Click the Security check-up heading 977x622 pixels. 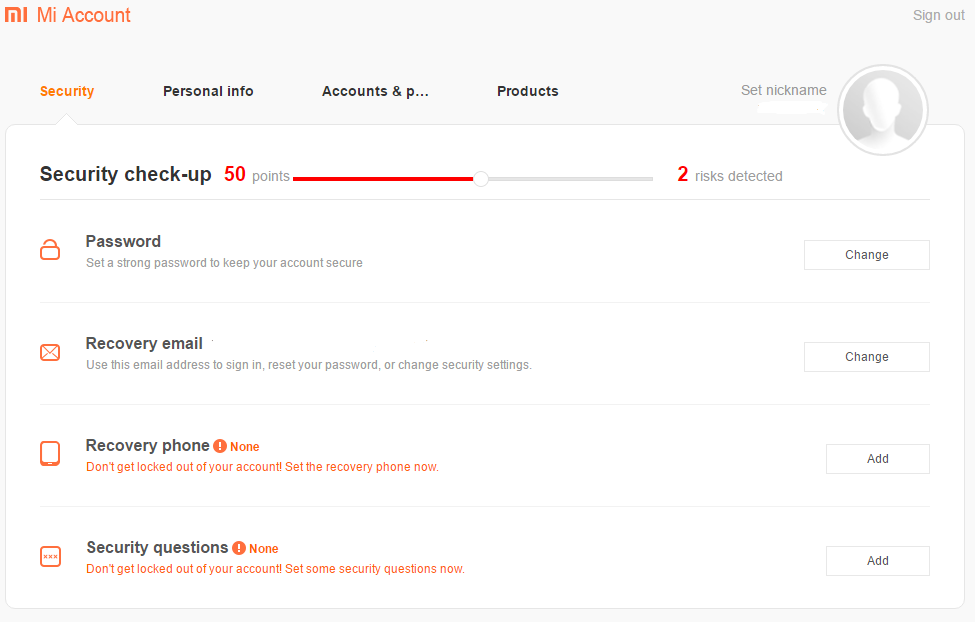click(x=126, y=174)
